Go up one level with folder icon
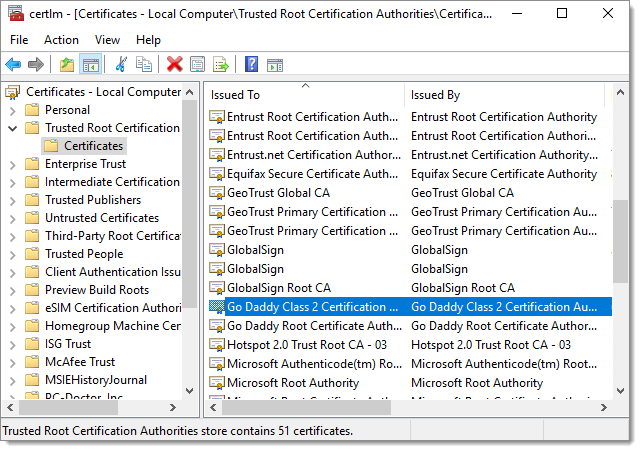Viewport: 640px width, 451px height. (x=67, y=64)
